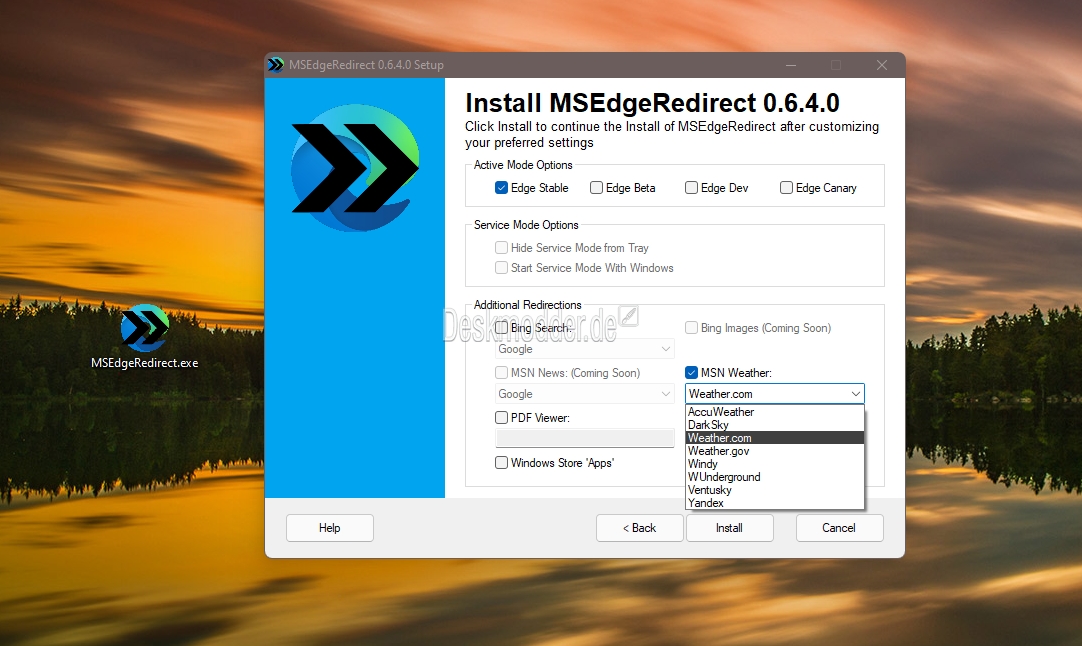Uncheck the Edge Stable checkbox
Viewport: 1082px width, 646px height.
tap(502, 188)
